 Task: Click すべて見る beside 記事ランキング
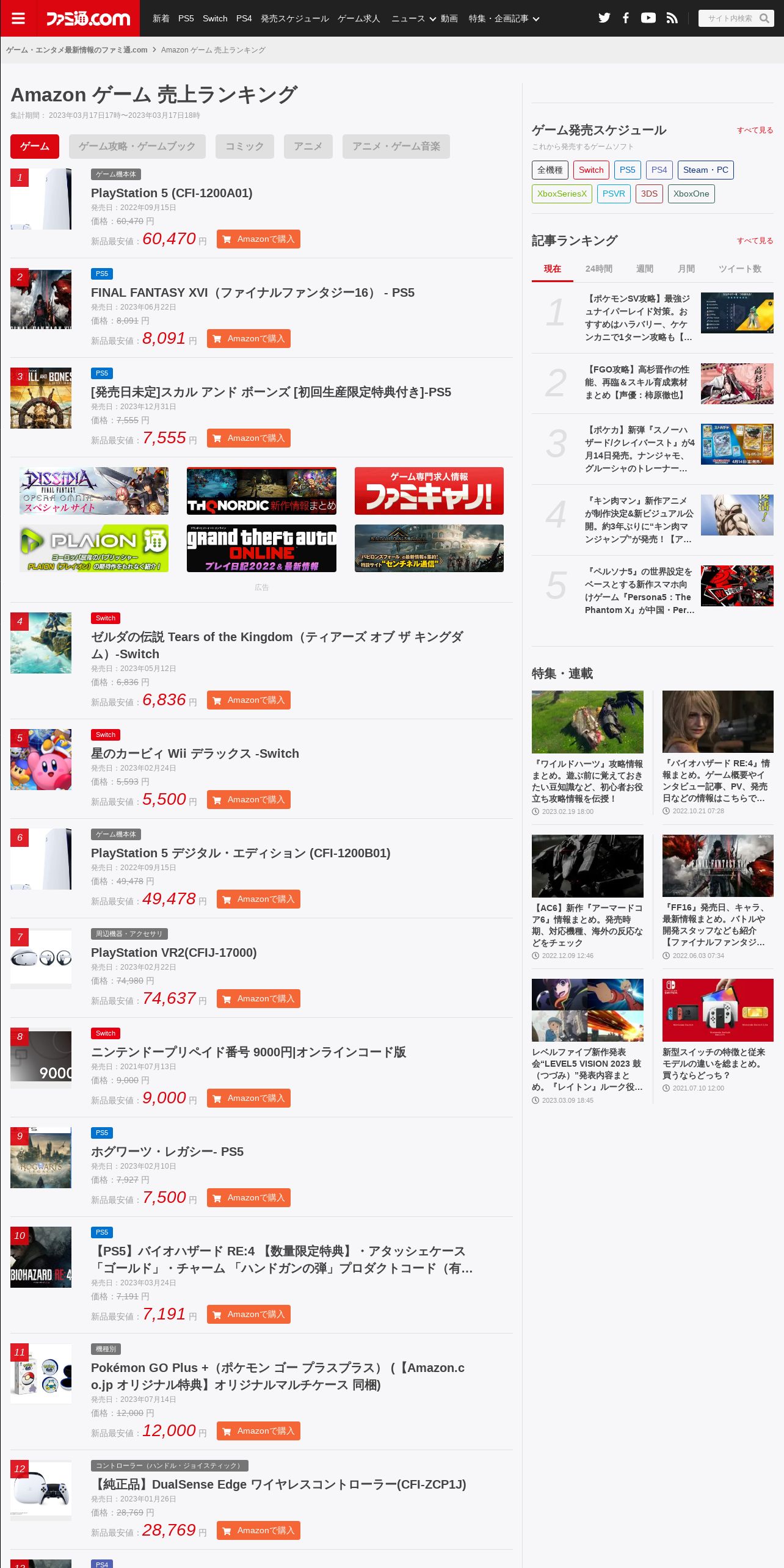click(x=755, y=241)
